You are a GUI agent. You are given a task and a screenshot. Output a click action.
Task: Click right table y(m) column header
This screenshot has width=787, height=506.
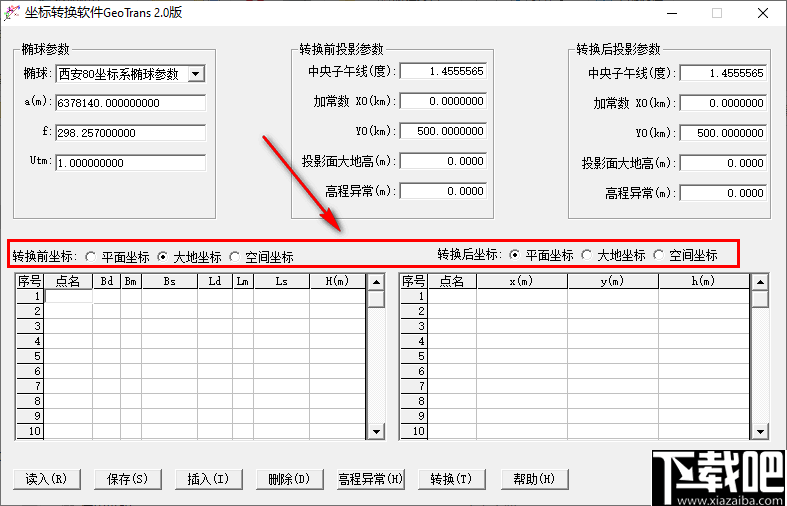pyautogui.click(x=613, y=282)
